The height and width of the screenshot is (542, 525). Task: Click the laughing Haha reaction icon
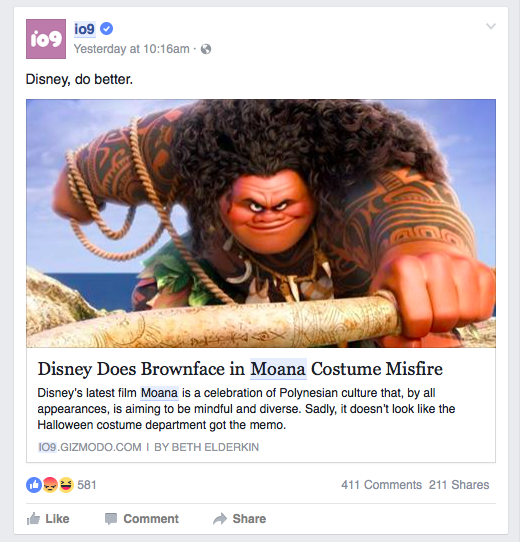[x=66, y=485]
